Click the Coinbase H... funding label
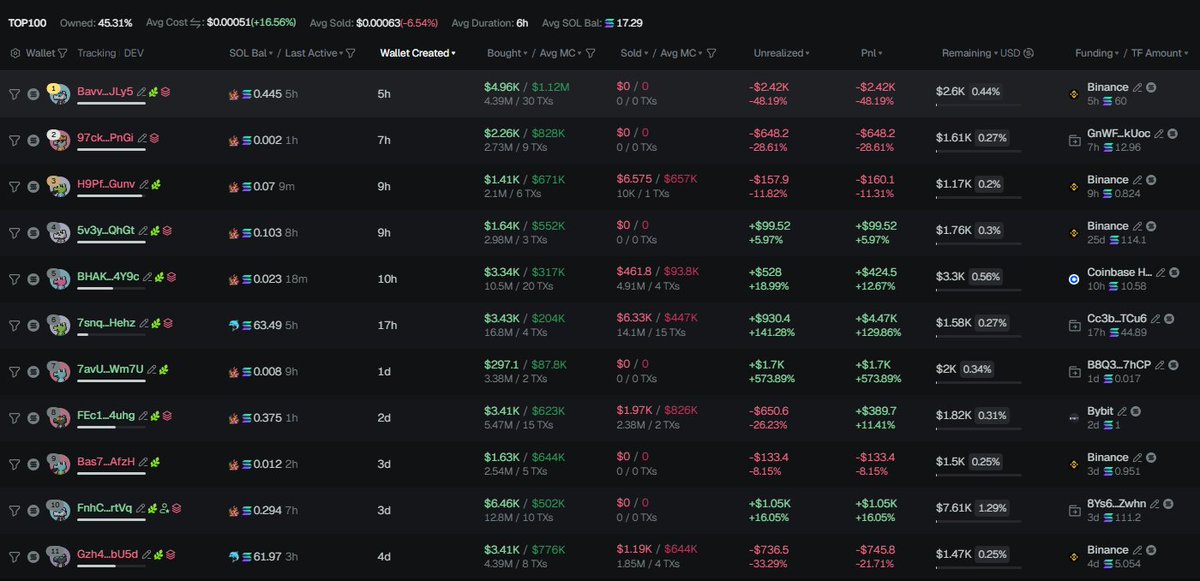The height and width of the screenshot is (581, 1200). coord(1118,272)
